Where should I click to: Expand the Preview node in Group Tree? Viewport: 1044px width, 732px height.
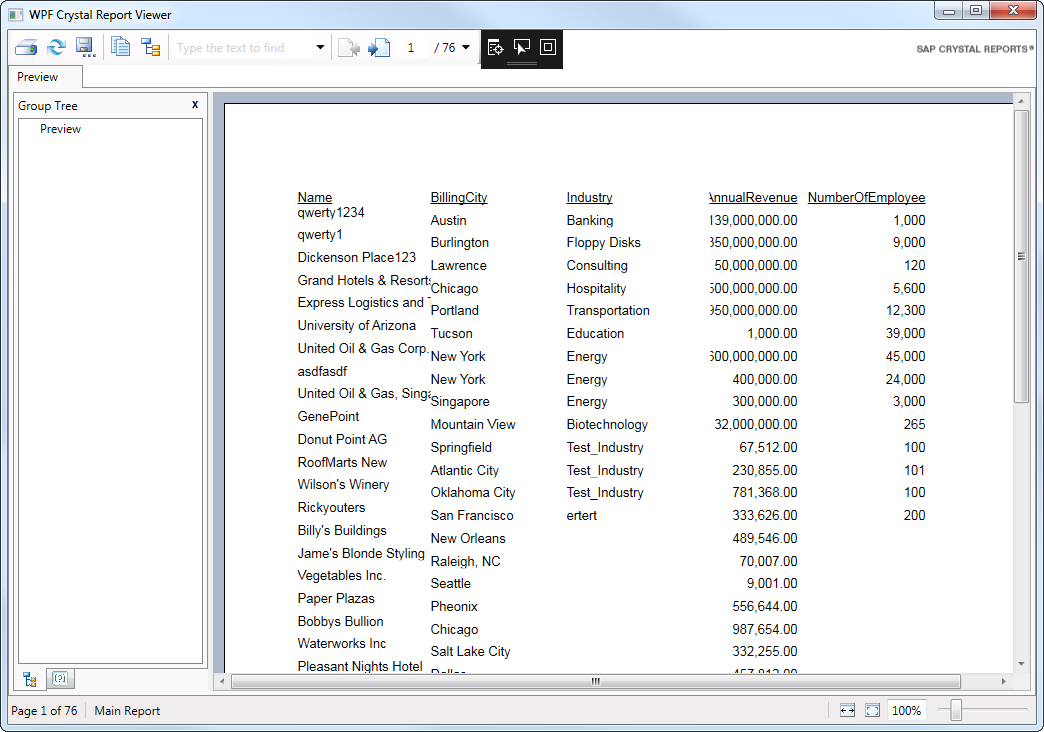60,129
